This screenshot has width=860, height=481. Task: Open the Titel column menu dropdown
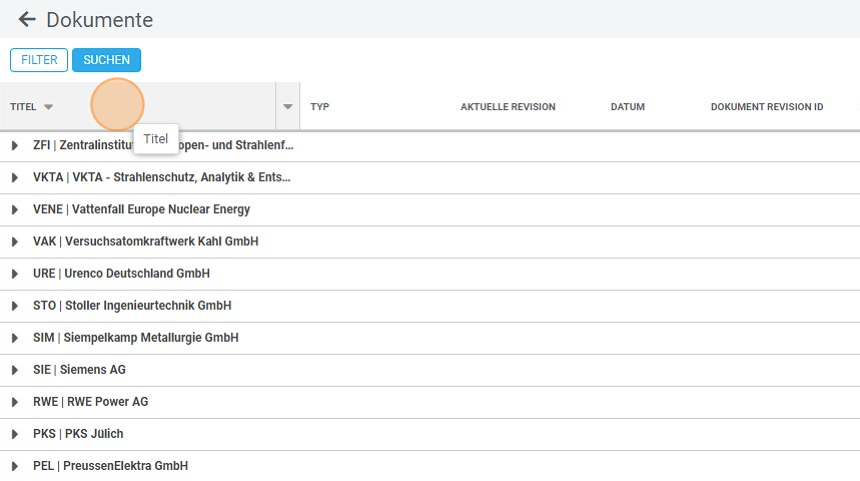[x=288, y=107]
